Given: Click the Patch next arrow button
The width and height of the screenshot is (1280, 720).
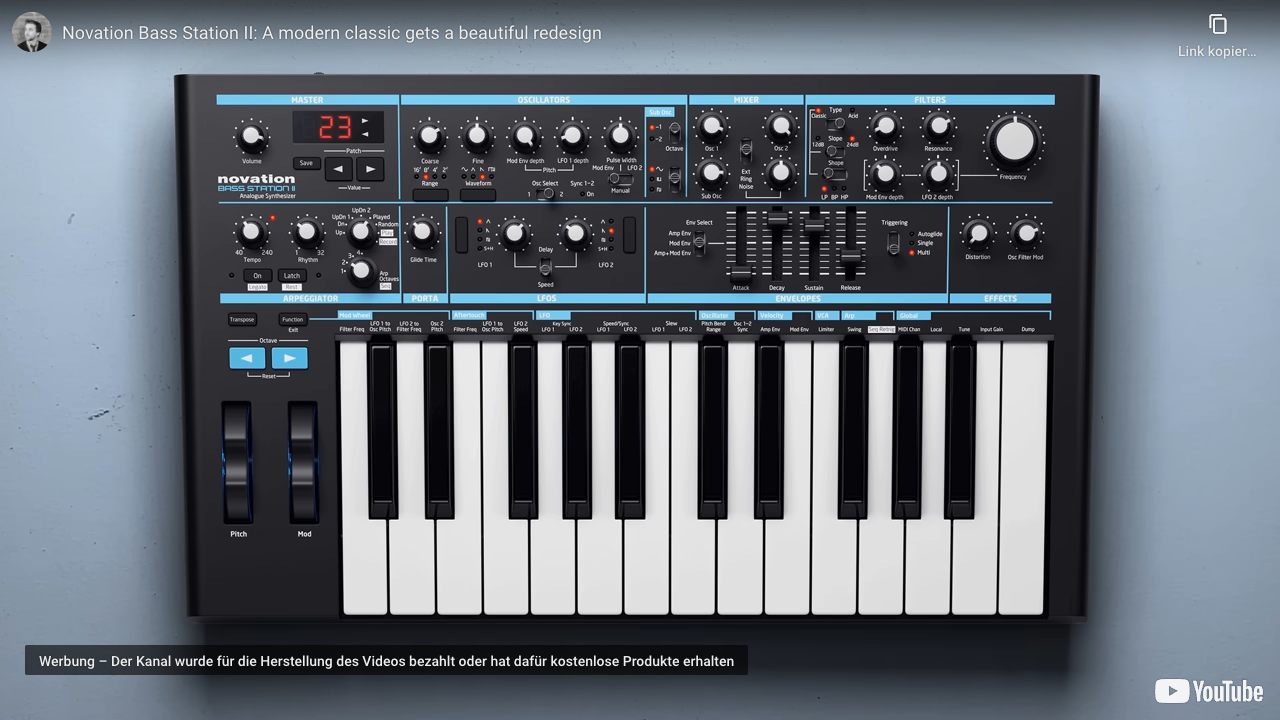Looking at the screenshot, I should click(x=370, y=170).
